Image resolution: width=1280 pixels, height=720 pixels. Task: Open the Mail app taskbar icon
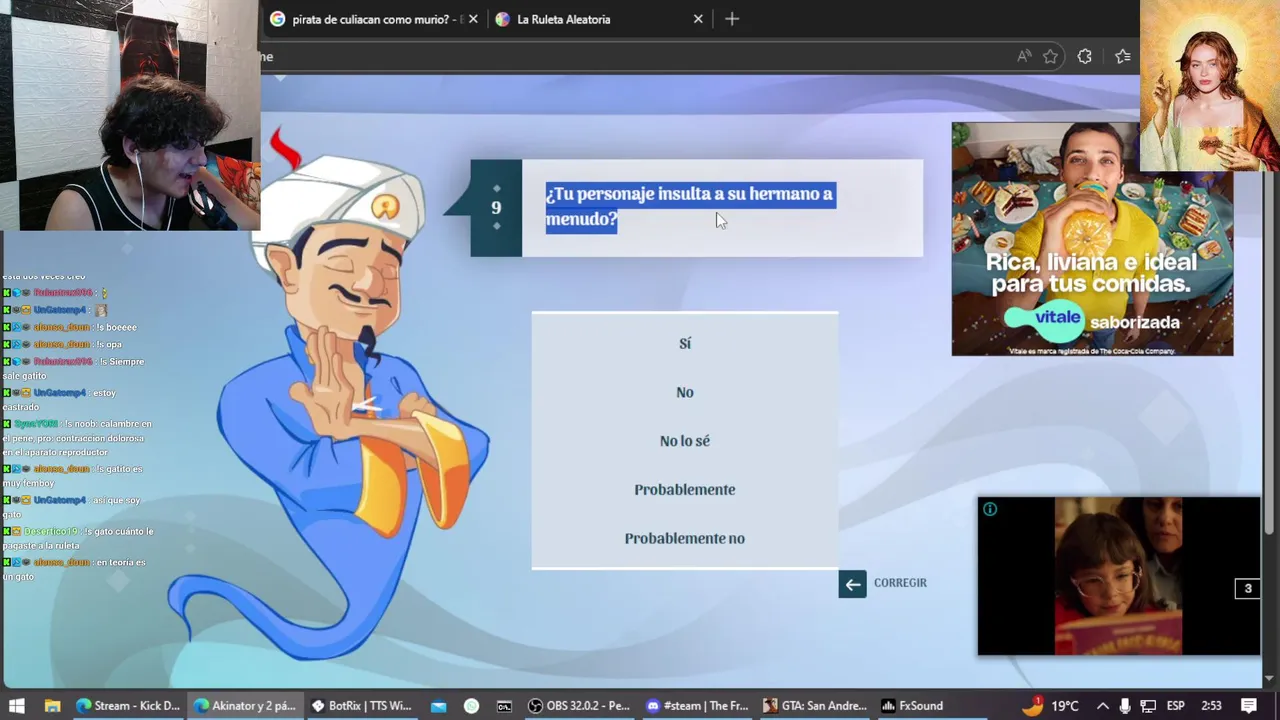tap(438, 705)
